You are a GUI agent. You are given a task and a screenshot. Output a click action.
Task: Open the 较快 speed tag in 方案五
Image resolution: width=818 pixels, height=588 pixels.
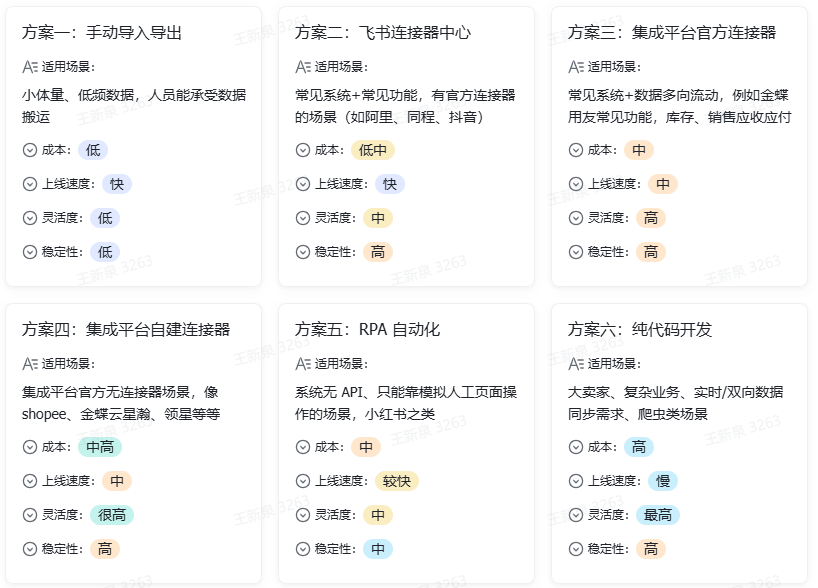397,481
